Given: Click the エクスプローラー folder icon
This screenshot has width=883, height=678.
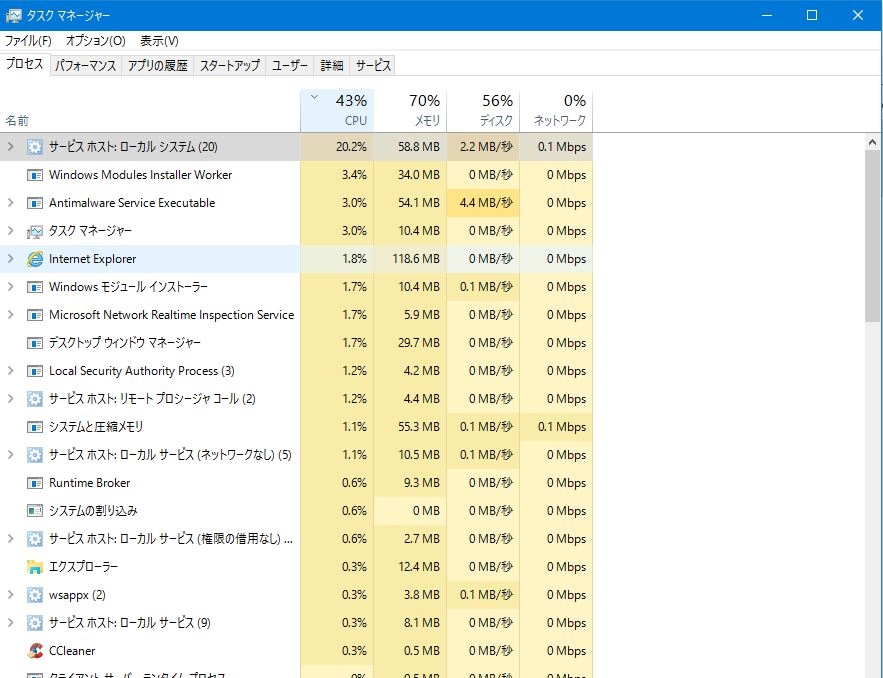Looking at the screenshot, I should click(35, 567).
